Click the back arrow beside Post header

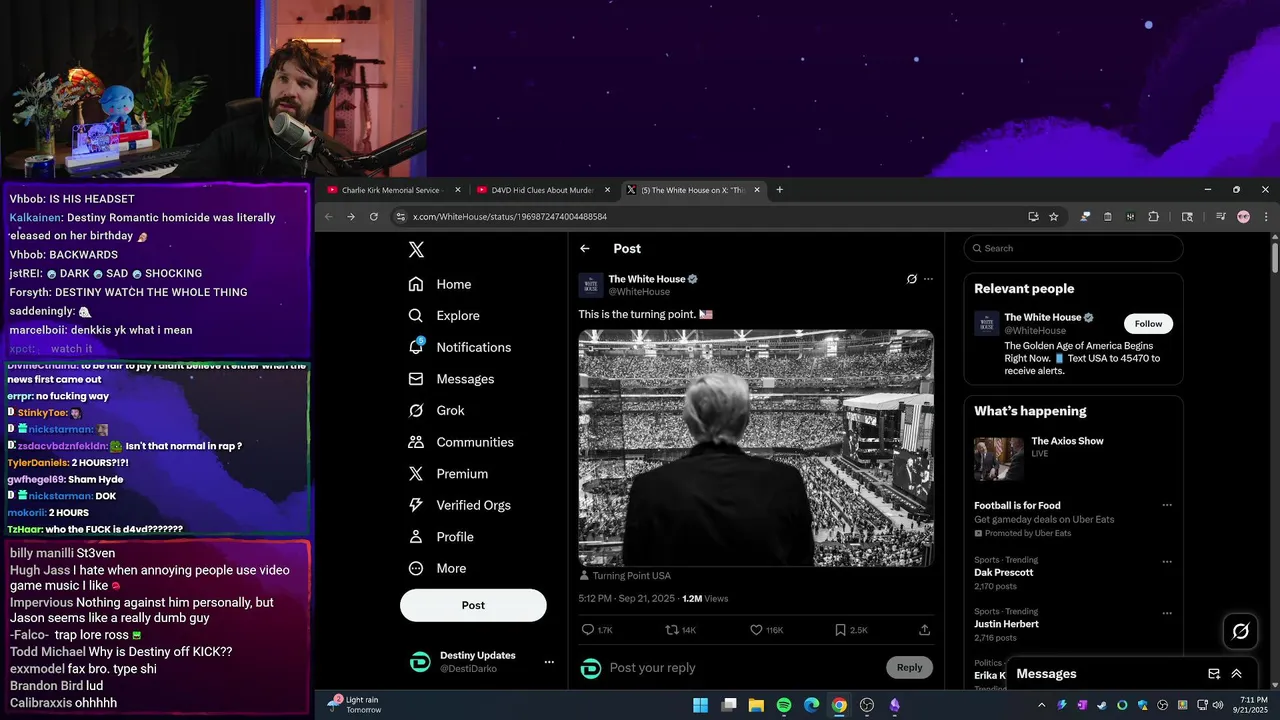585,248
